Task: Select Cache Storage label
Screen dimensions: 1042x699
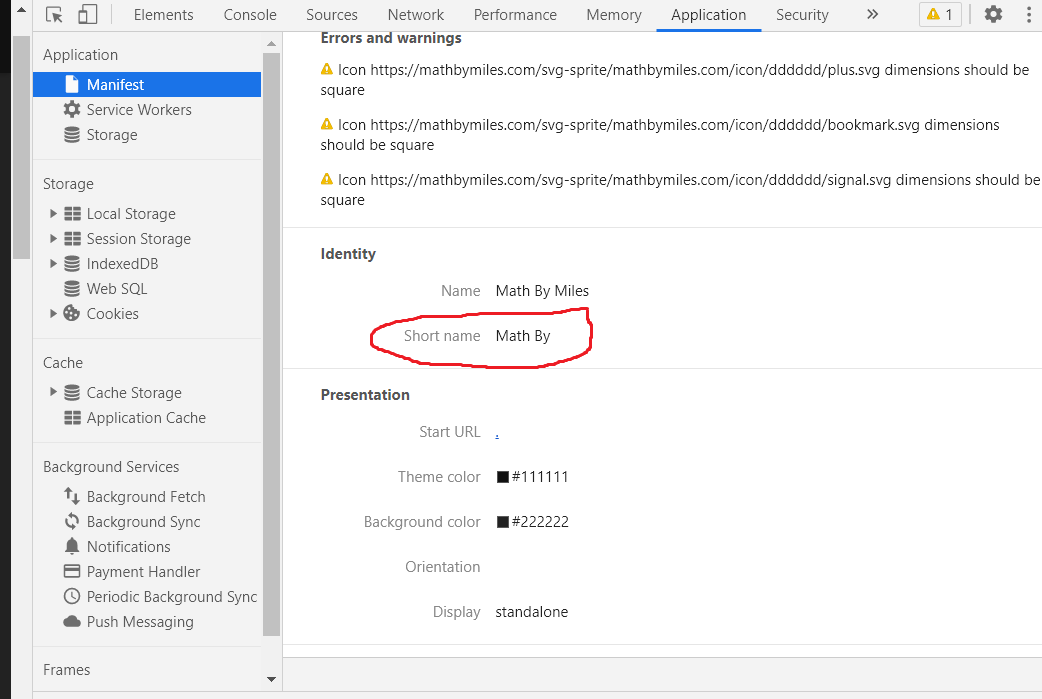Action: click(x=134, y=393)
